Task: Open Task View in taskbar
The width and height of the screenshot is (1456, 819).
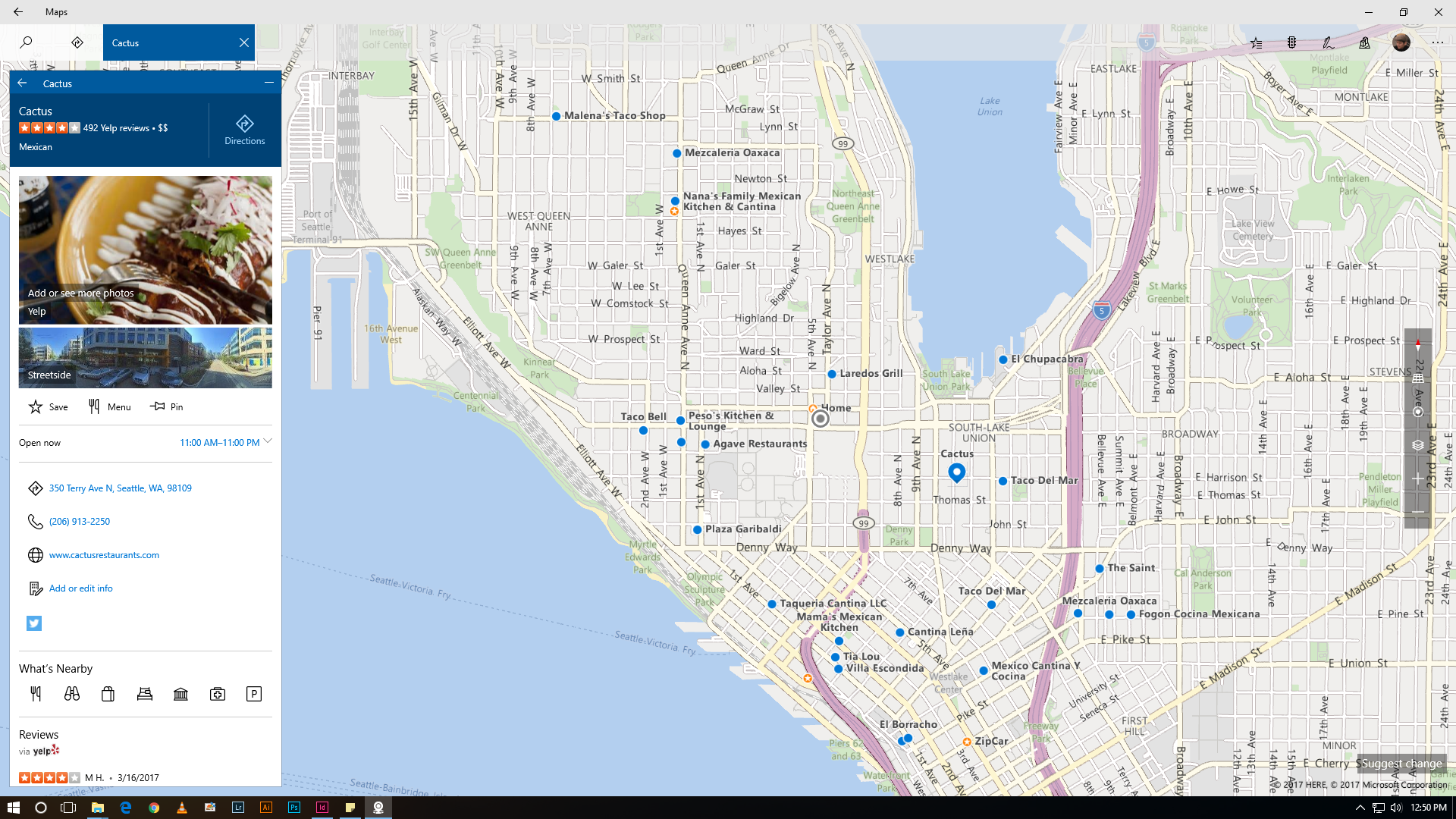Action: (68, 808)
